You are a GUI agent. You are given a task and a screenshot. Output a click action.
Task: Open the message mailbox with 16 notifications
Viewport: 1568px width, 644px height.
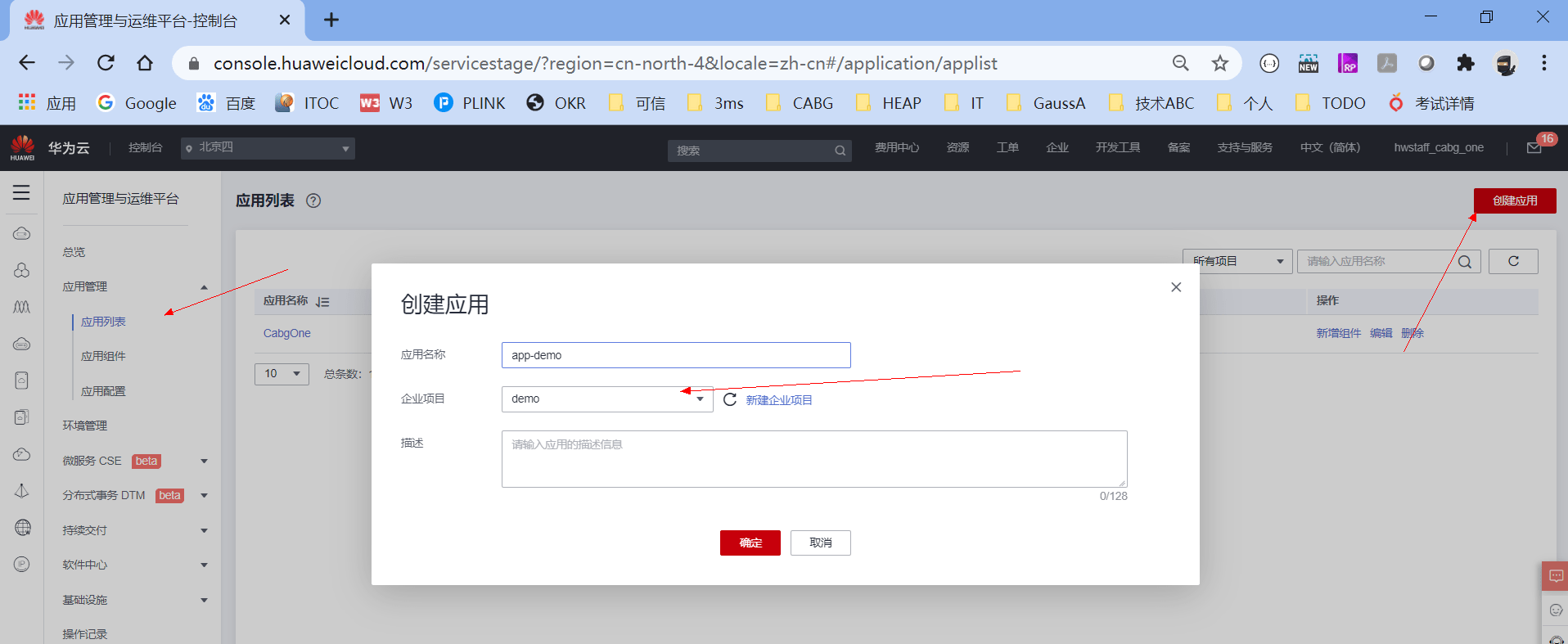pyautogui.click(x=1534, y=147)
